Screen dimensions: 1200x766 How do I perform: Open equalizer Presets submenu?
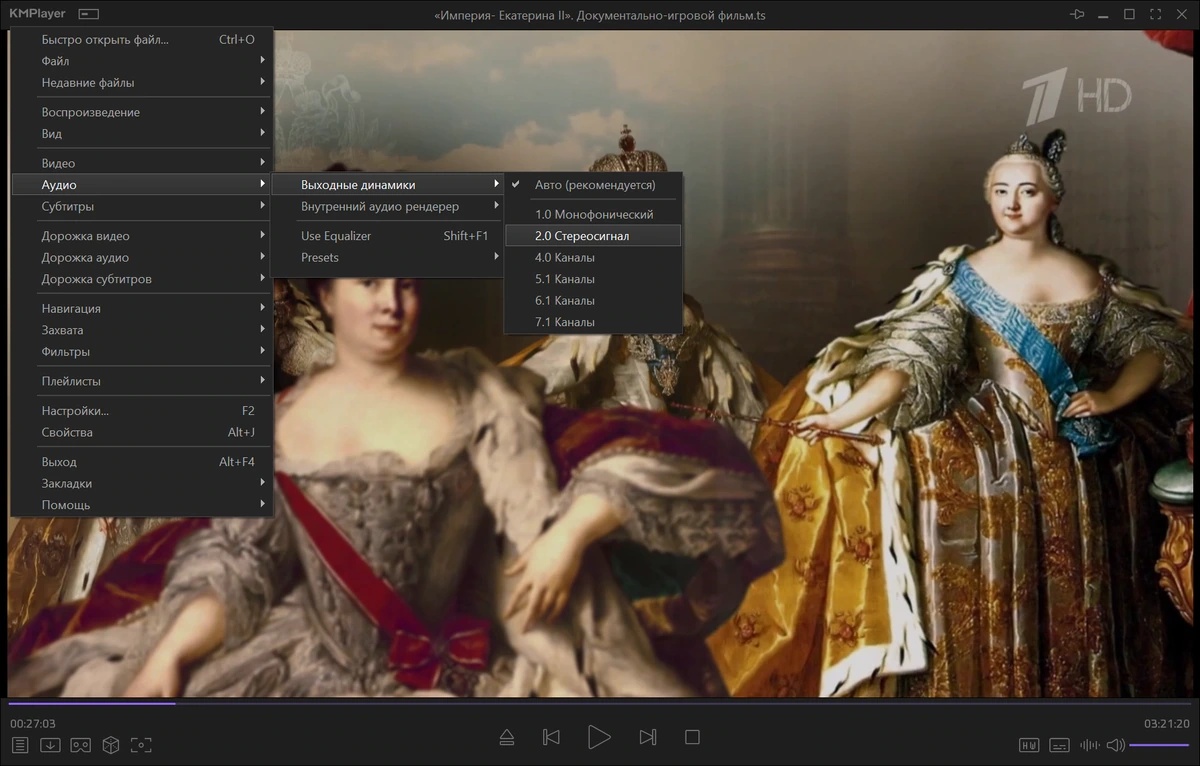coord(387,258)
